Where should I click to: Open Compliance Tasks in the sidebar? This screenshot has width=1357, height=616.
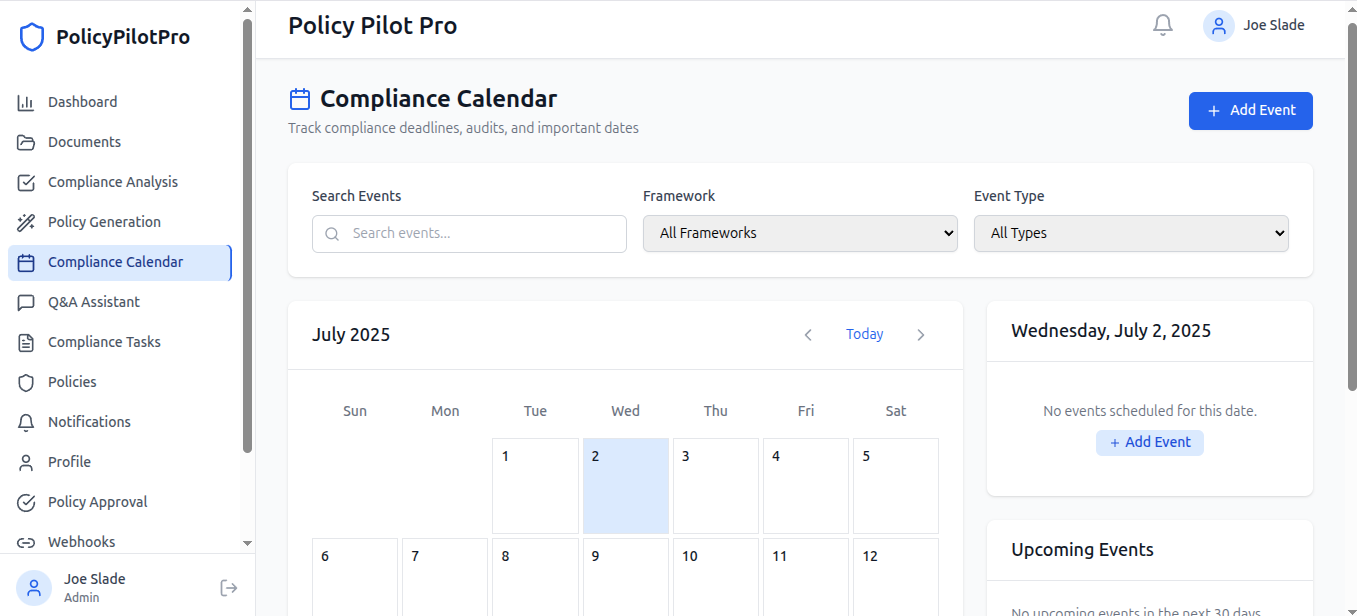[x=104, y=342]
